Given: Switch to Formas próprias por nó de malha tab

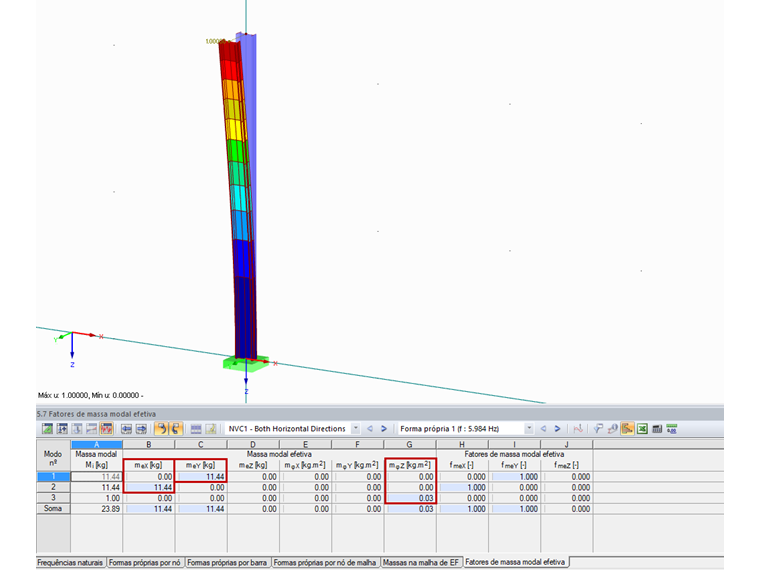Looking at the screenshot, I should coord(325,562).
